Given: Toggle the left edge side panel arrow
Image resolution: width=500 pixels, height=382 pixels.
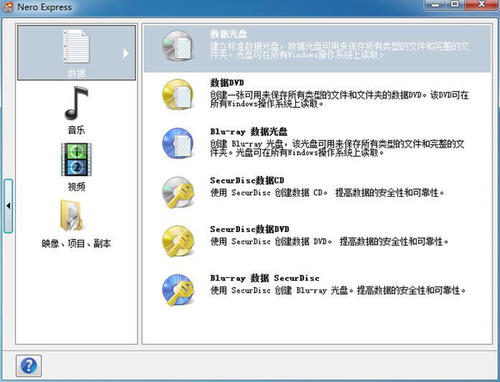Looking at the screenshot, I should pyautogui.click(x=8, y=206).
